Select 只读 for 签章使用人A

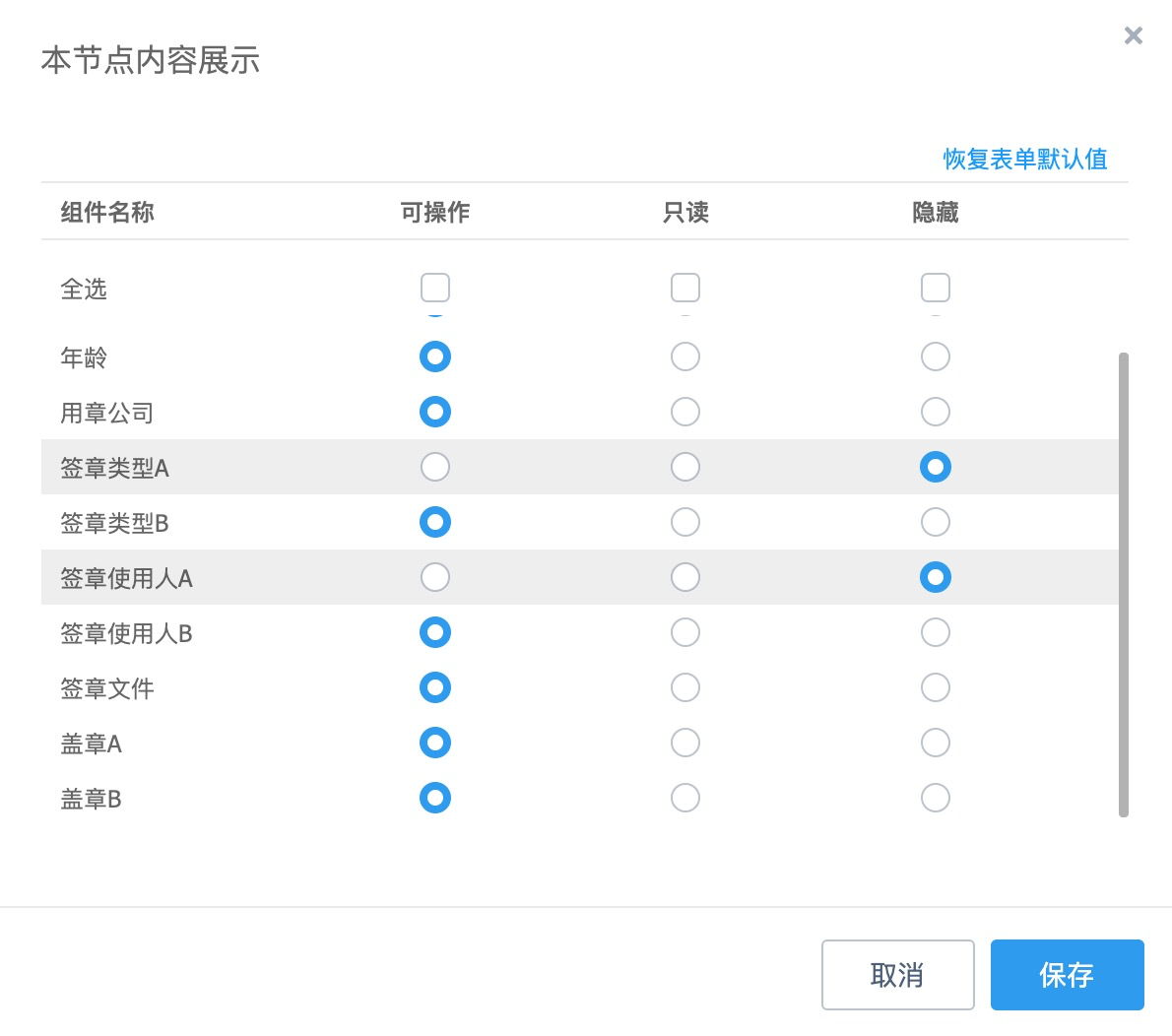685,577
